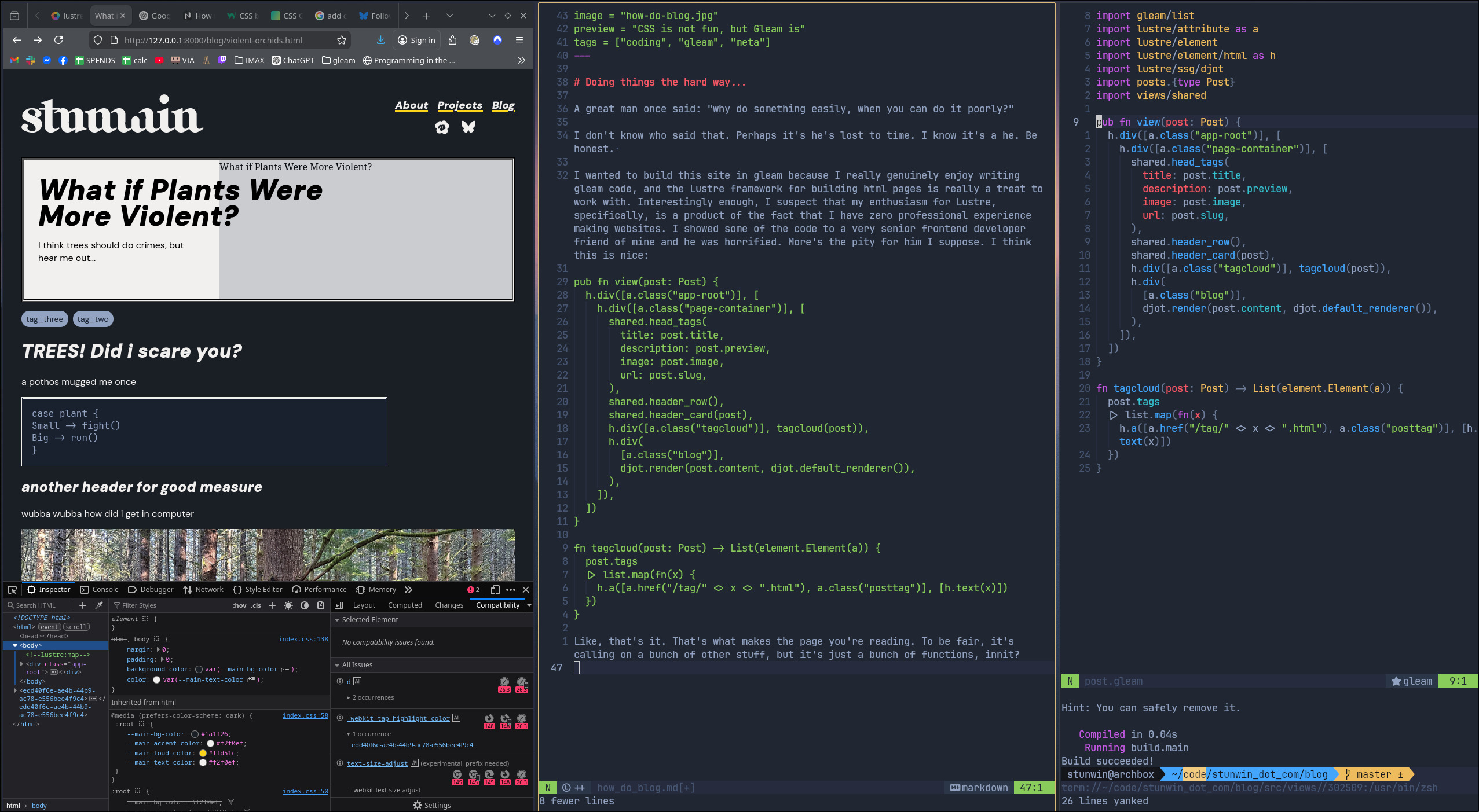Switch to the Layout tab
Image resolution: width=1479 pixels, height=812 pixels.
(364, 605)
